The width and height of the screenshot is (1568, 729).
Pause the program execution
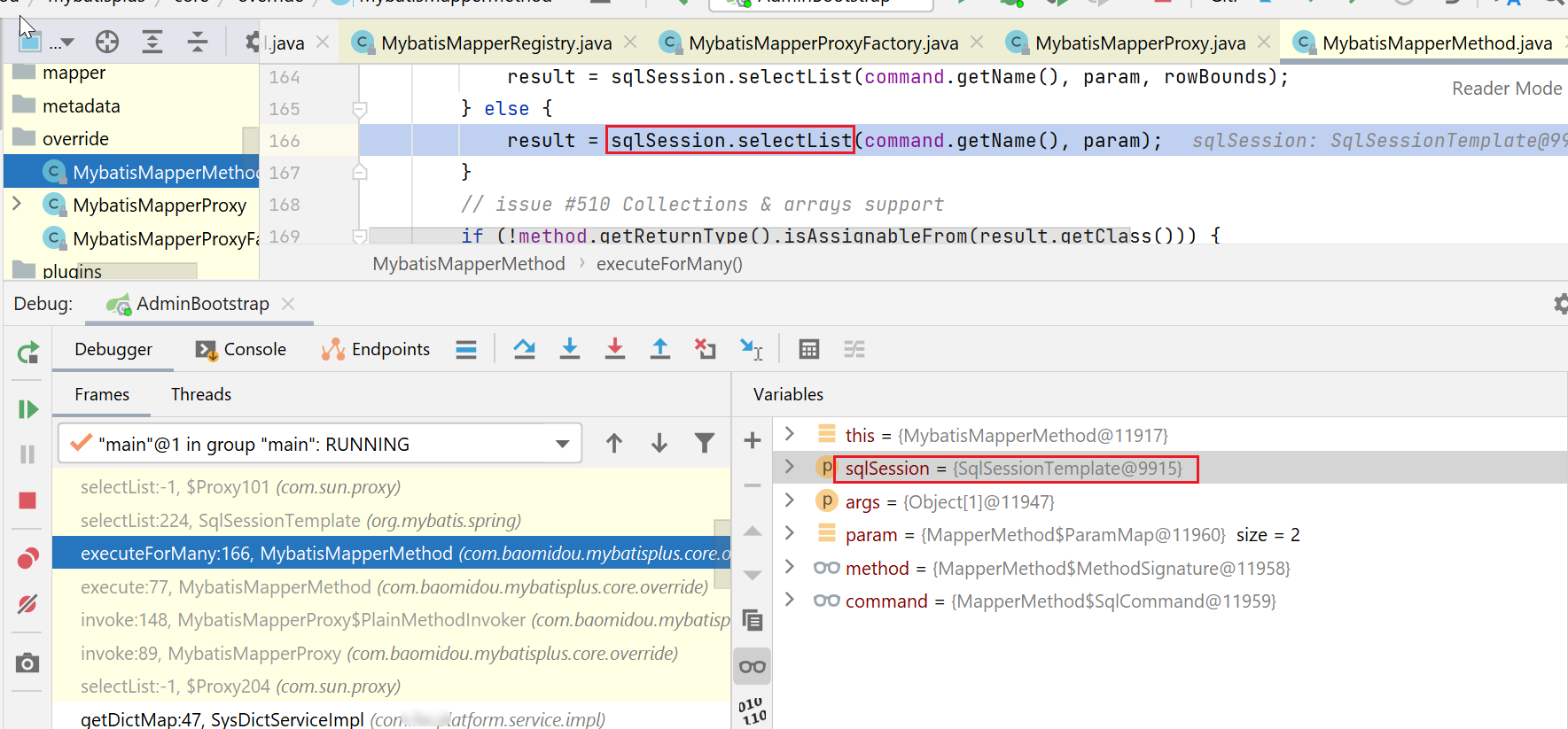27,454
